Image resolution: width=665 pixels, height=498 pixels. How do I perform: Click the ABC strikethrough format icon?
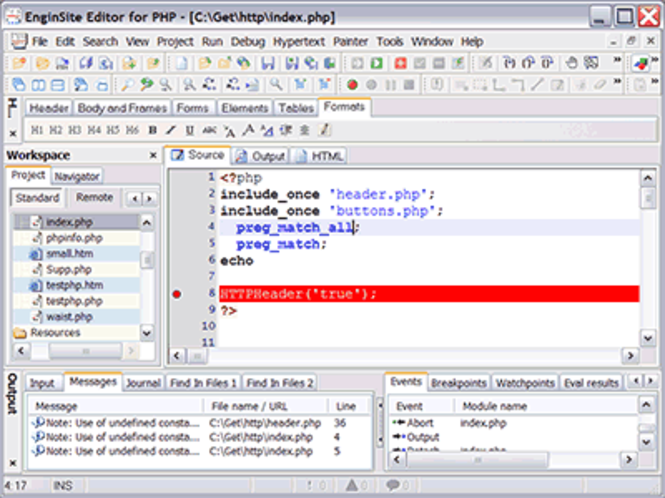209,130
